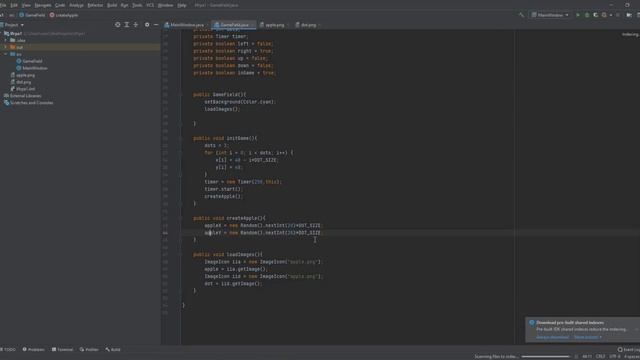Expand the out folder
Viewport: 640px width, 360px height.
coord(6,47)
